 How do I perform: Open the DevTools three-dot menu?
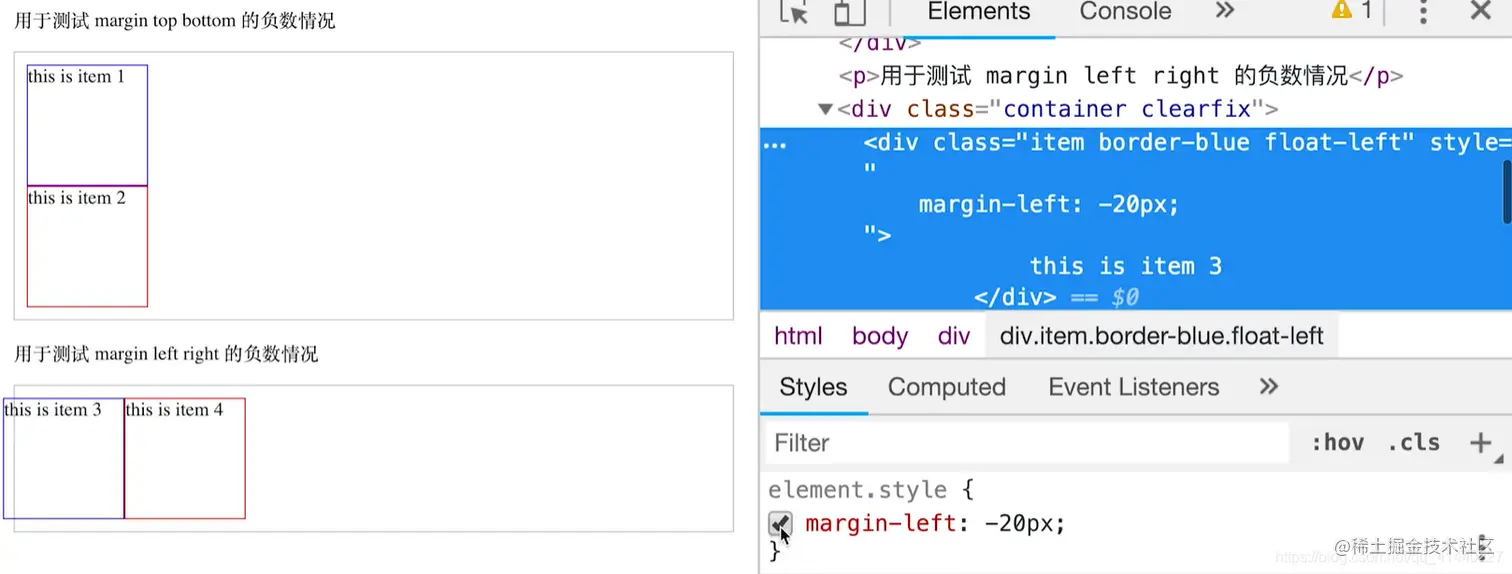[x=1423, y=12]
